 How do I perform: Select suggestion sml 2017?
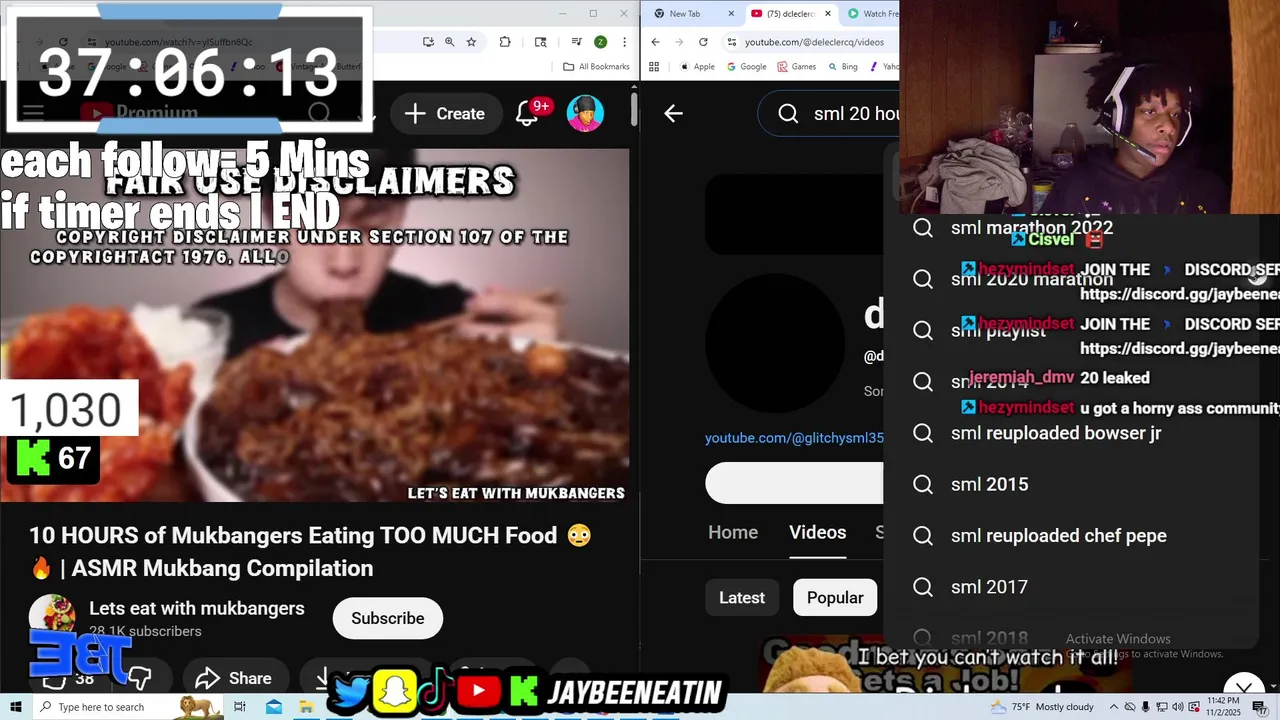[x=989, y=587]
